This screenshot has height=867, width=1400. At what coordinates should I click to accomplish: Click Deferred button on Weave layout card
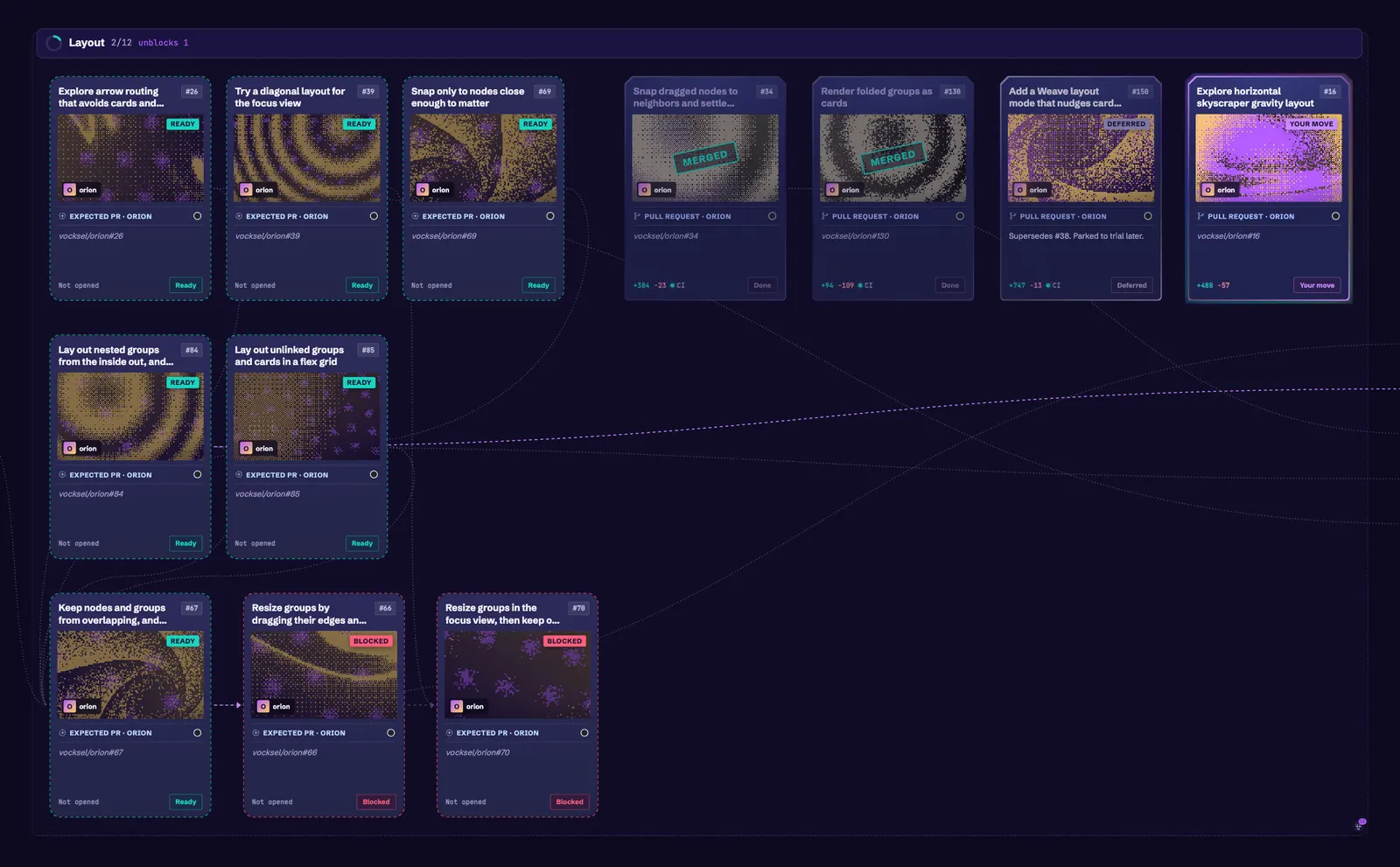1131,285
